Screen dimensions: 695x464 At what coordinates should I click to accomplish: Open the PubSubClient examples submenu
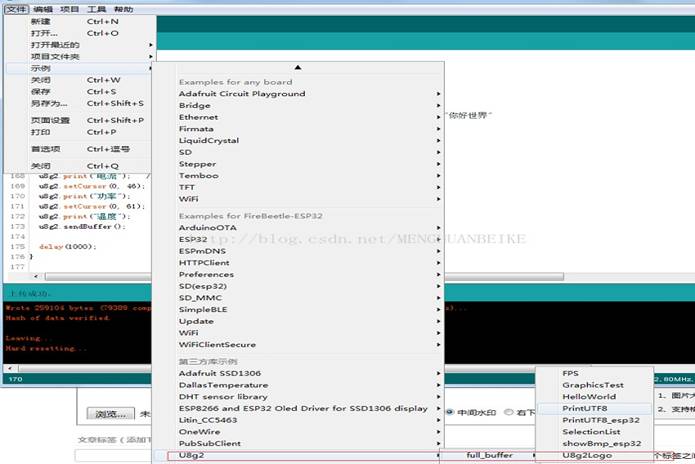(x=298, y=444)
